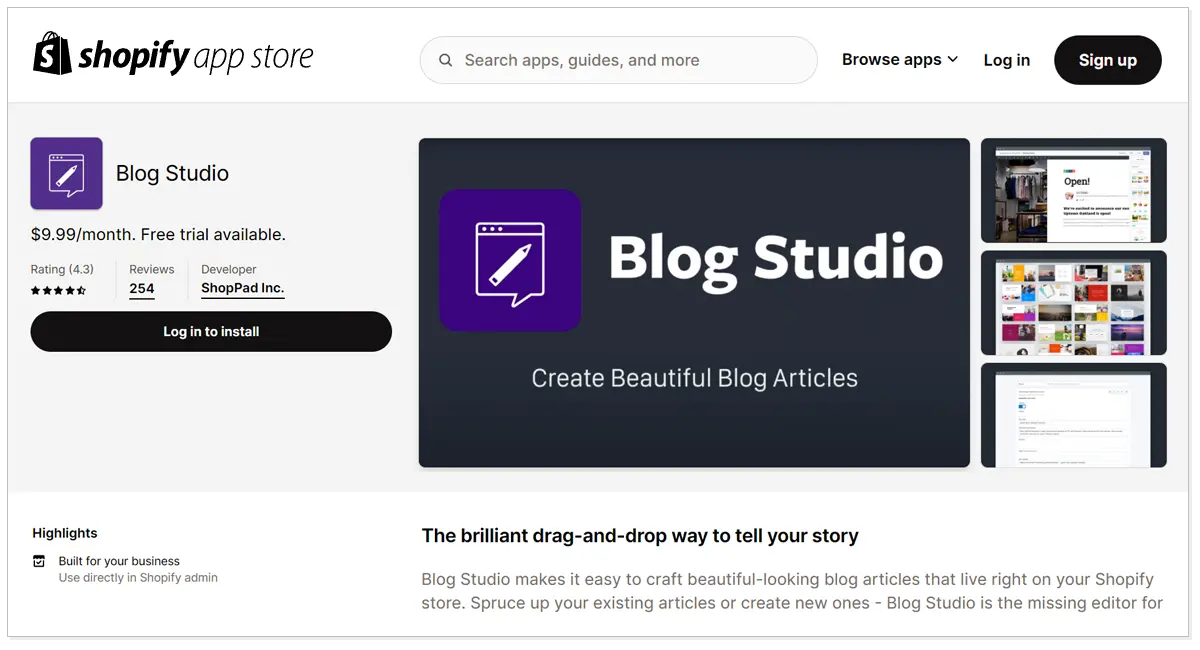1200x650 pixels.
Task: Click the "Reviews" label
Action: coord(152,269)
